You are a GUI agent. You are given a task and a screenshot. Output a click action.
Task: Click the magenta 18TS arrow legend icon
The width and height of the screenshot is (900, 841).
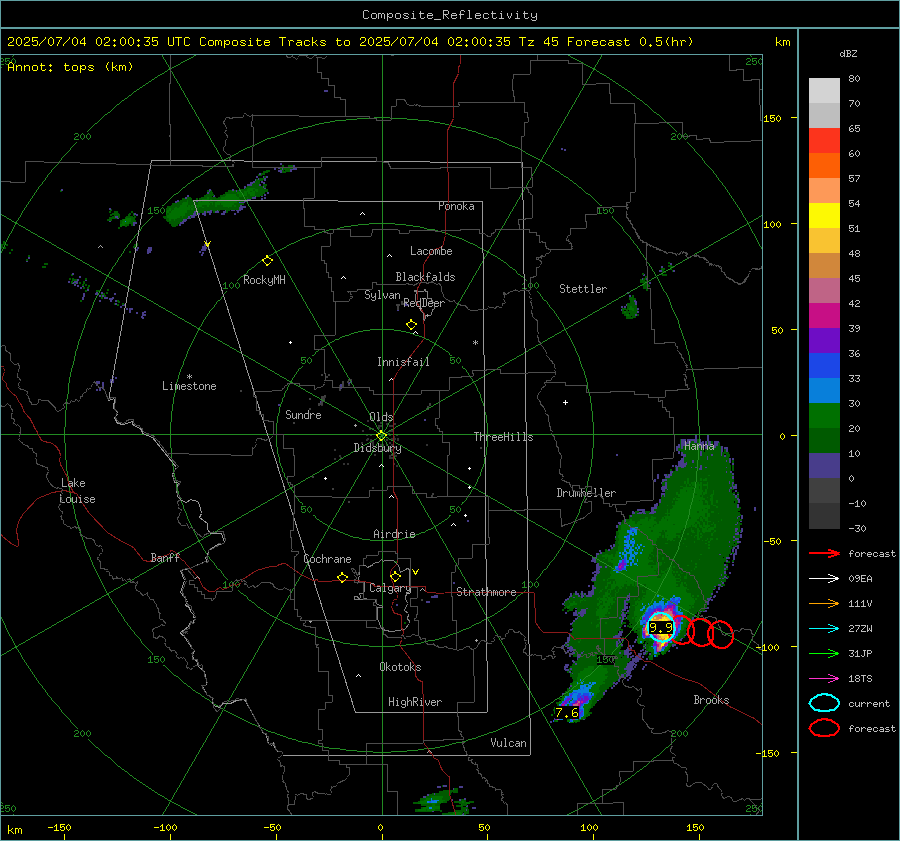click(824, 678)
